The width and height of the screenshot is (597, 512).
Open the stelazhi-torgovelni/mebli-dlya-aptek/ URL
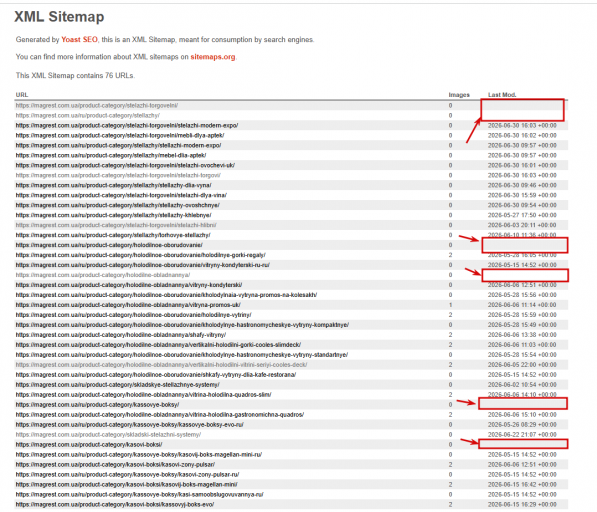pos(120,135)
